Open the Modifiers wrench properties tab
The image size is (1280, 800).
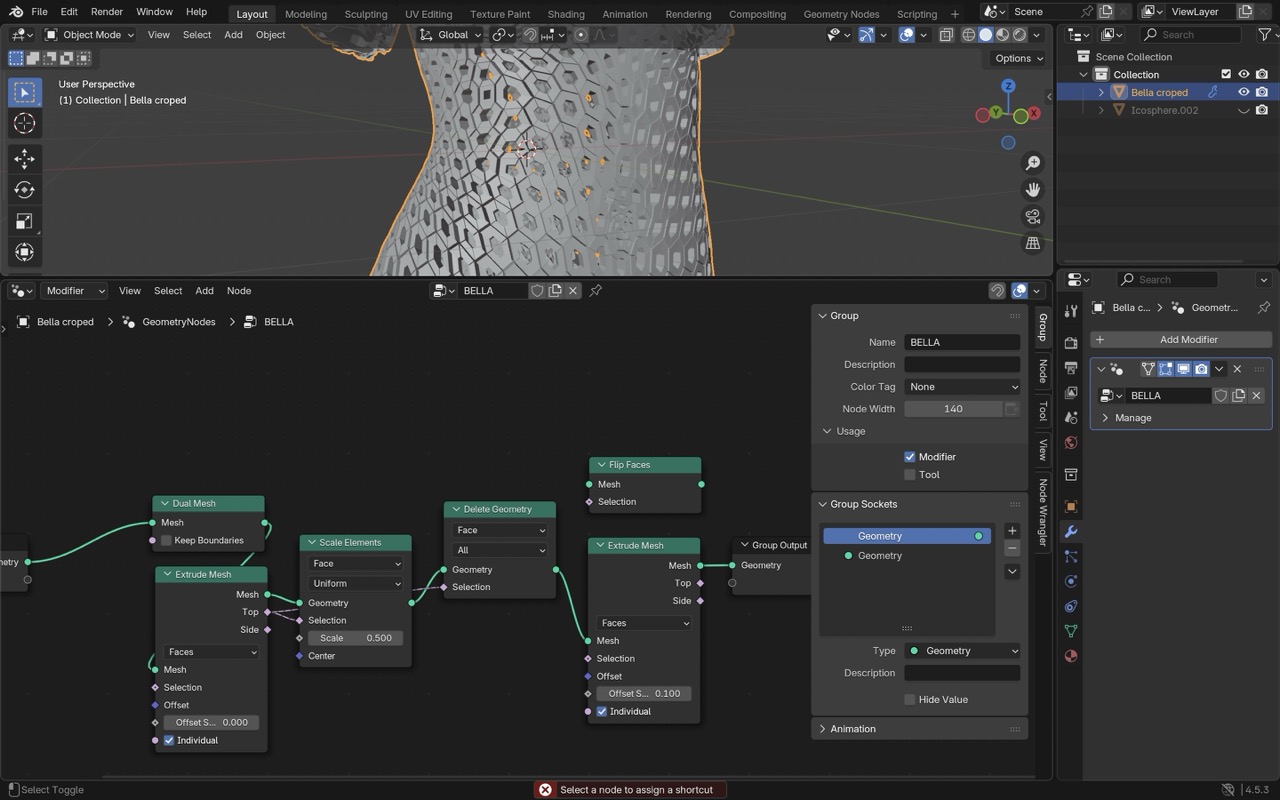pyautogui.click(x=1071, y=531)
